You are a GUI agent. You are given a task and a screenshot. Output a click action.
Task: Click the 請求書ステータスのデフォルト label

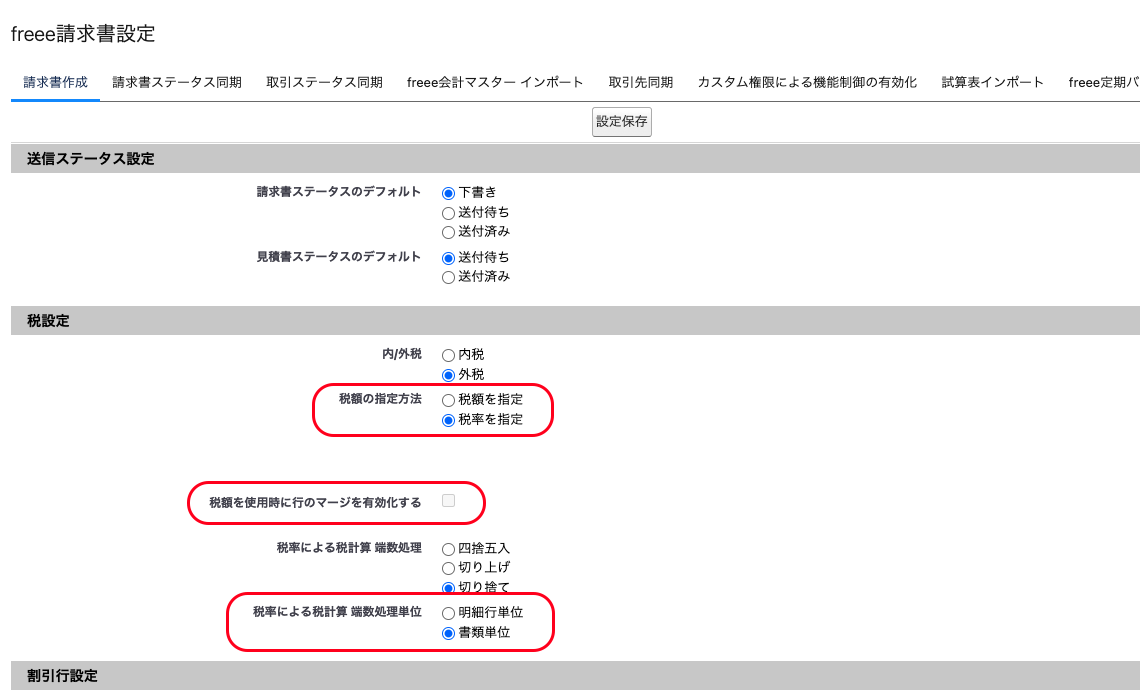click(x=339, y=192)
